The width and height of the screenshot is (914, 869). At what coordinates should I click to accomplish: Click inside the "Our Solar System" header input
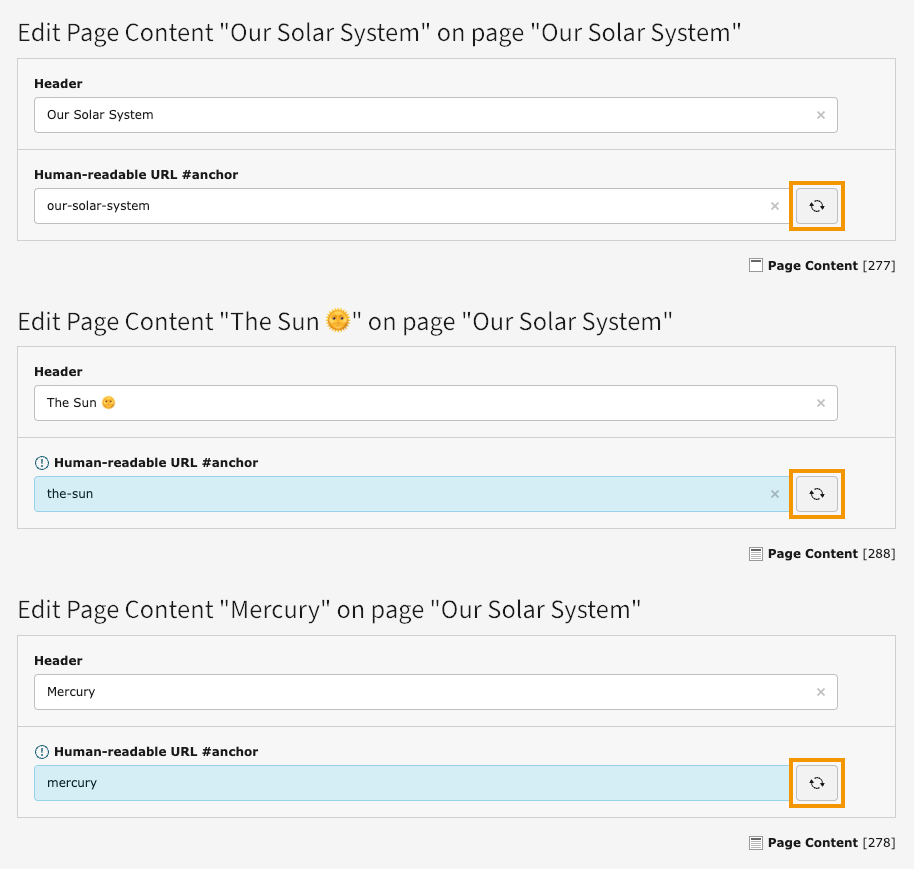pyautogui.click(x=400, y=115)
